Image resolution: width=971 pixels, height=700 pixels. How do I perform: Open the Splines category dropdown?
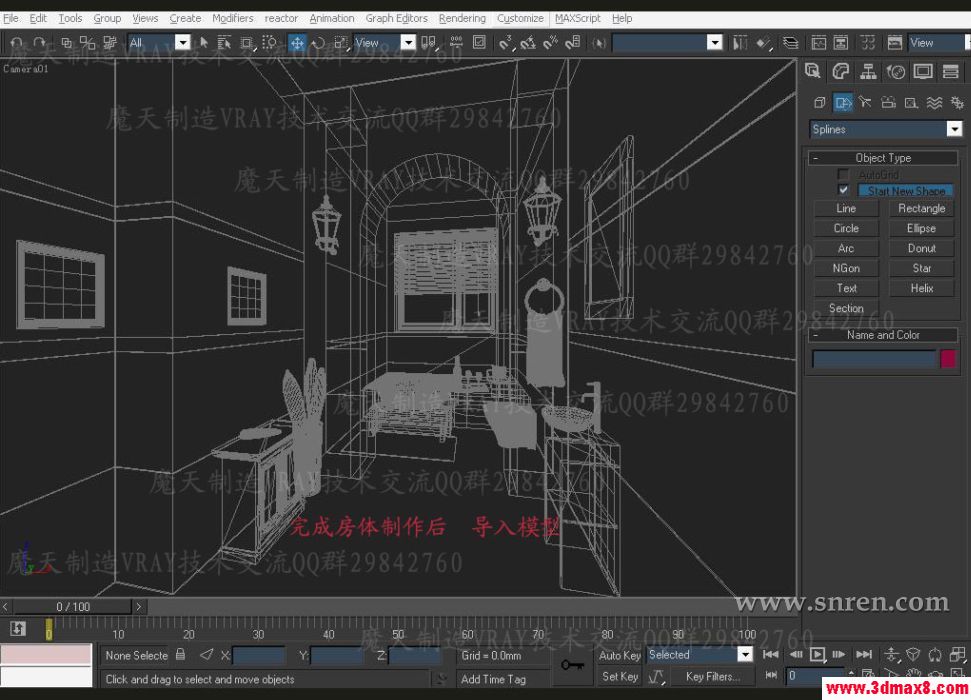(953, 128)
